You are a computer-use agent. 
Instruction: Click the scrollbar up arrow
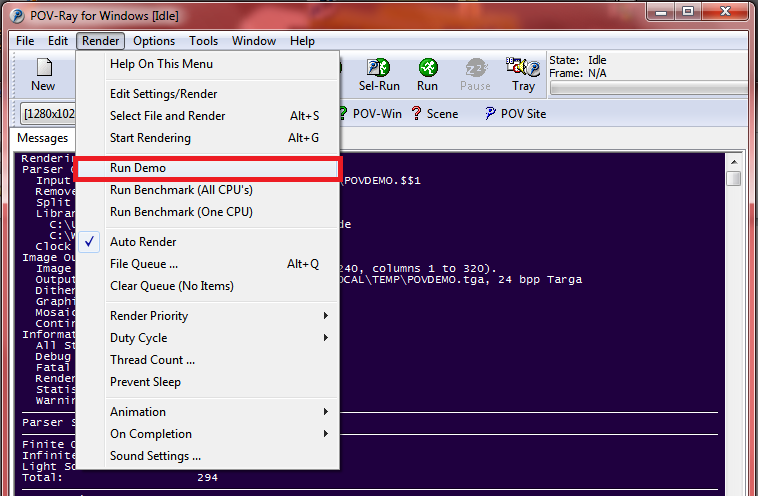click(x=733, y=162)
